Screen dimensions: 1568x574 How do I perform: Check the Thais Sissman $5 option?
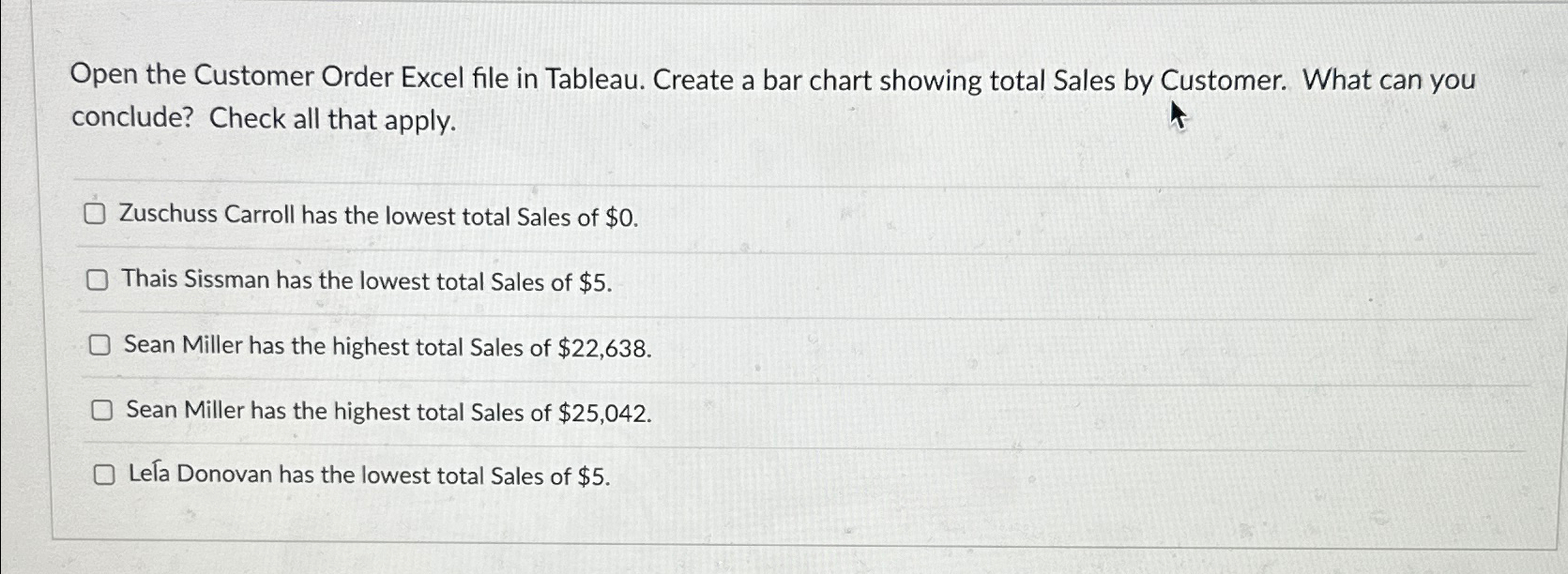(x=97, y=279)
